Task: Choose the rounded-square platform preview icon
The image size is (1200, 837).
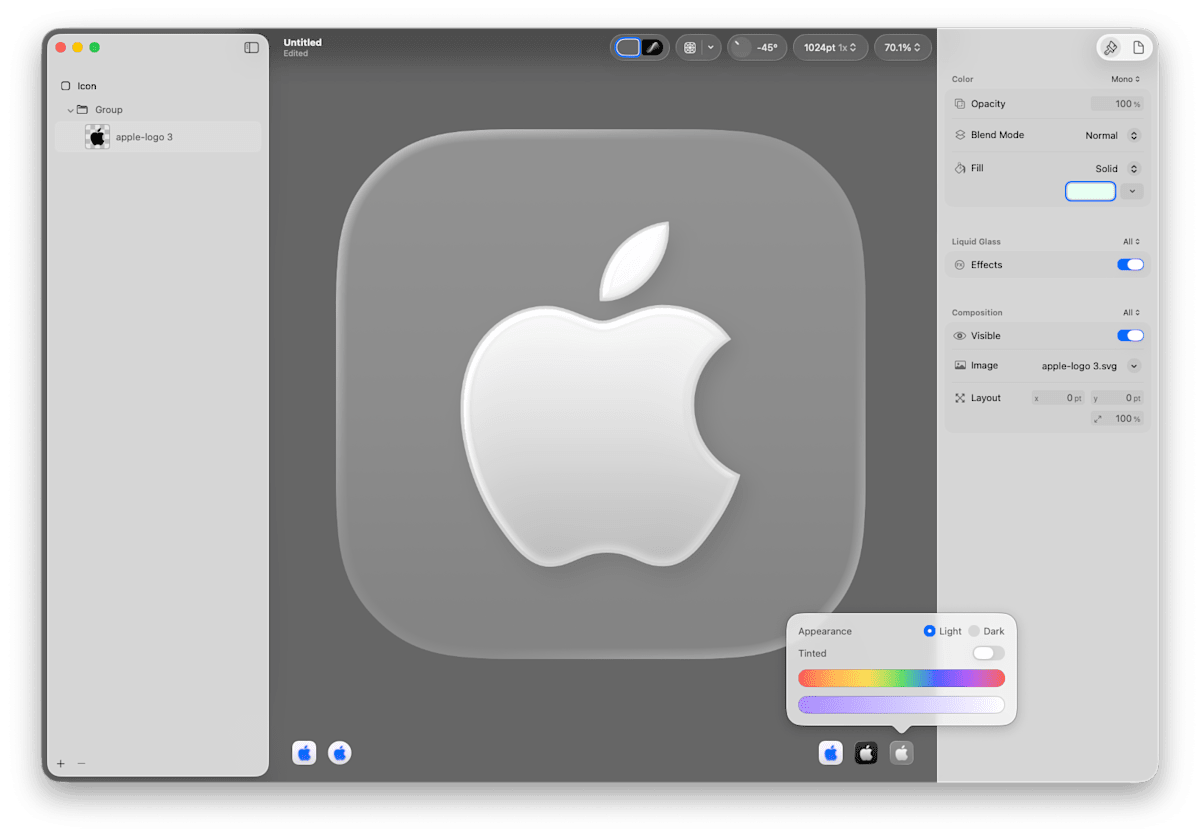Action: pyautogui.click(x=305, y=753)
